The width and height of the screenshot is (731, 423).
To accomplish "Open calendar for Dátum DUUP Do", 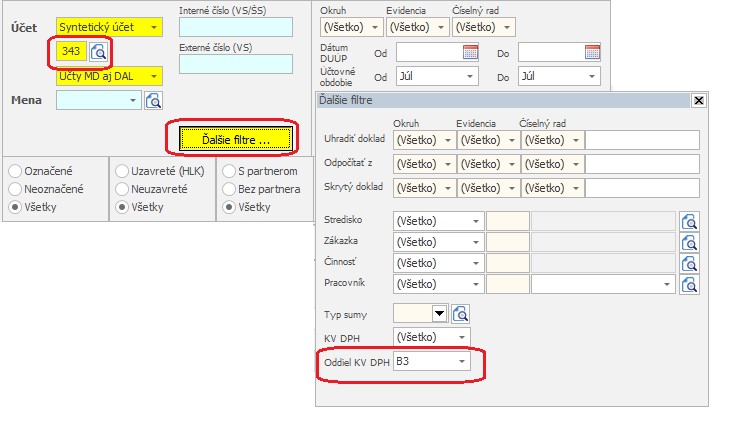I will pyautogui.click(x=592, y=52).
